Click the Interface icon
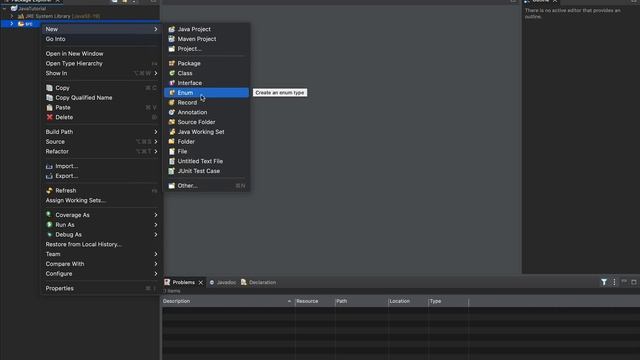 [172, 83]
